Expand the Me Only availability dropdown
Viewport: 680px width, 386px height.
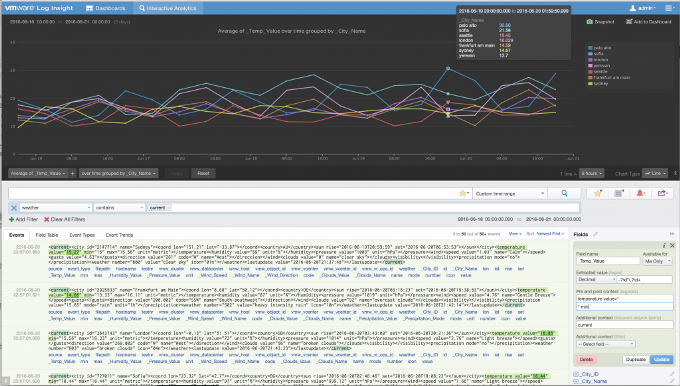coord(657,261)
